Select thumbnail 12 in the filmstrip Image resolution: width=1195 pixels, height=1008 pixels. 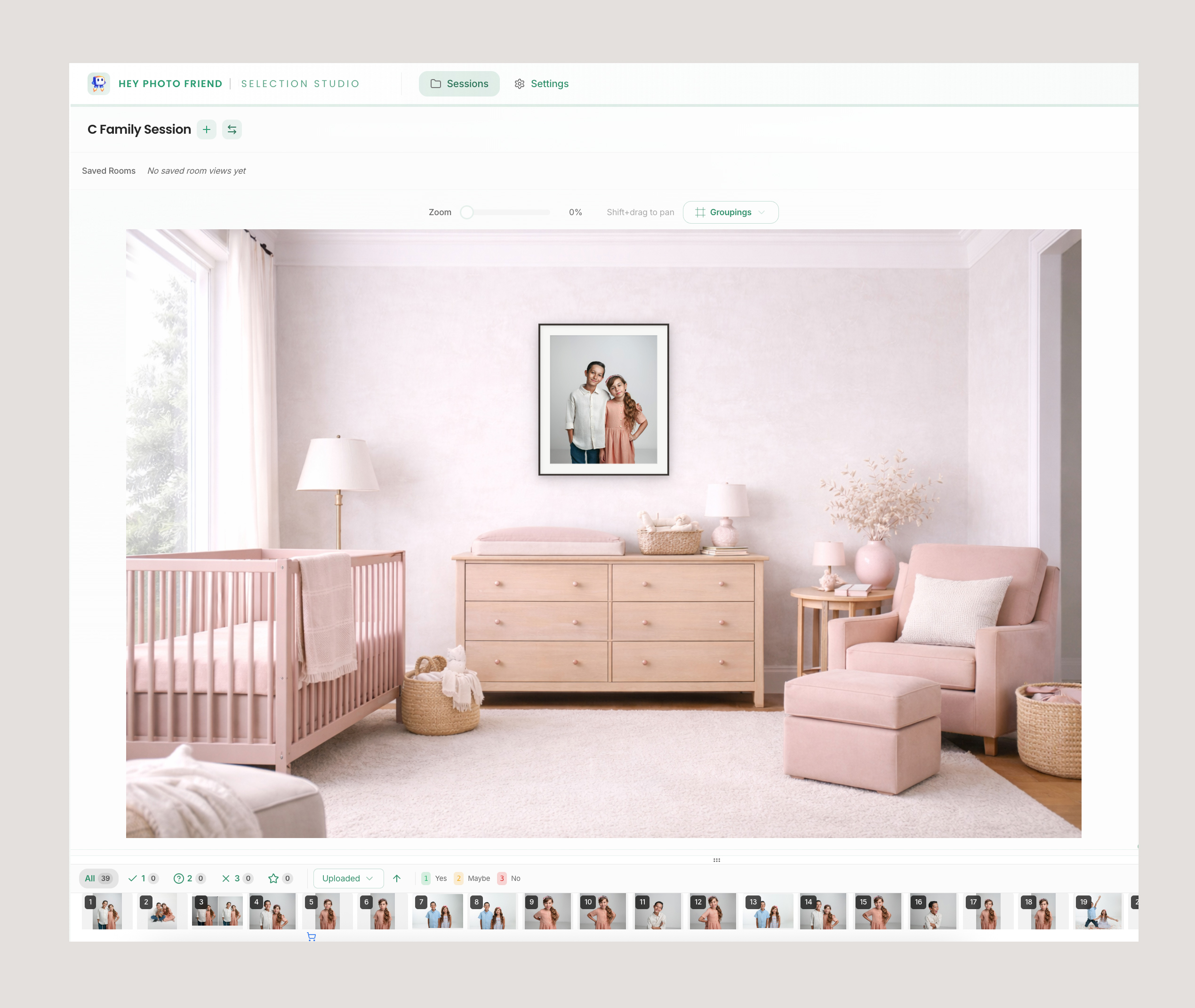(712, 911)
